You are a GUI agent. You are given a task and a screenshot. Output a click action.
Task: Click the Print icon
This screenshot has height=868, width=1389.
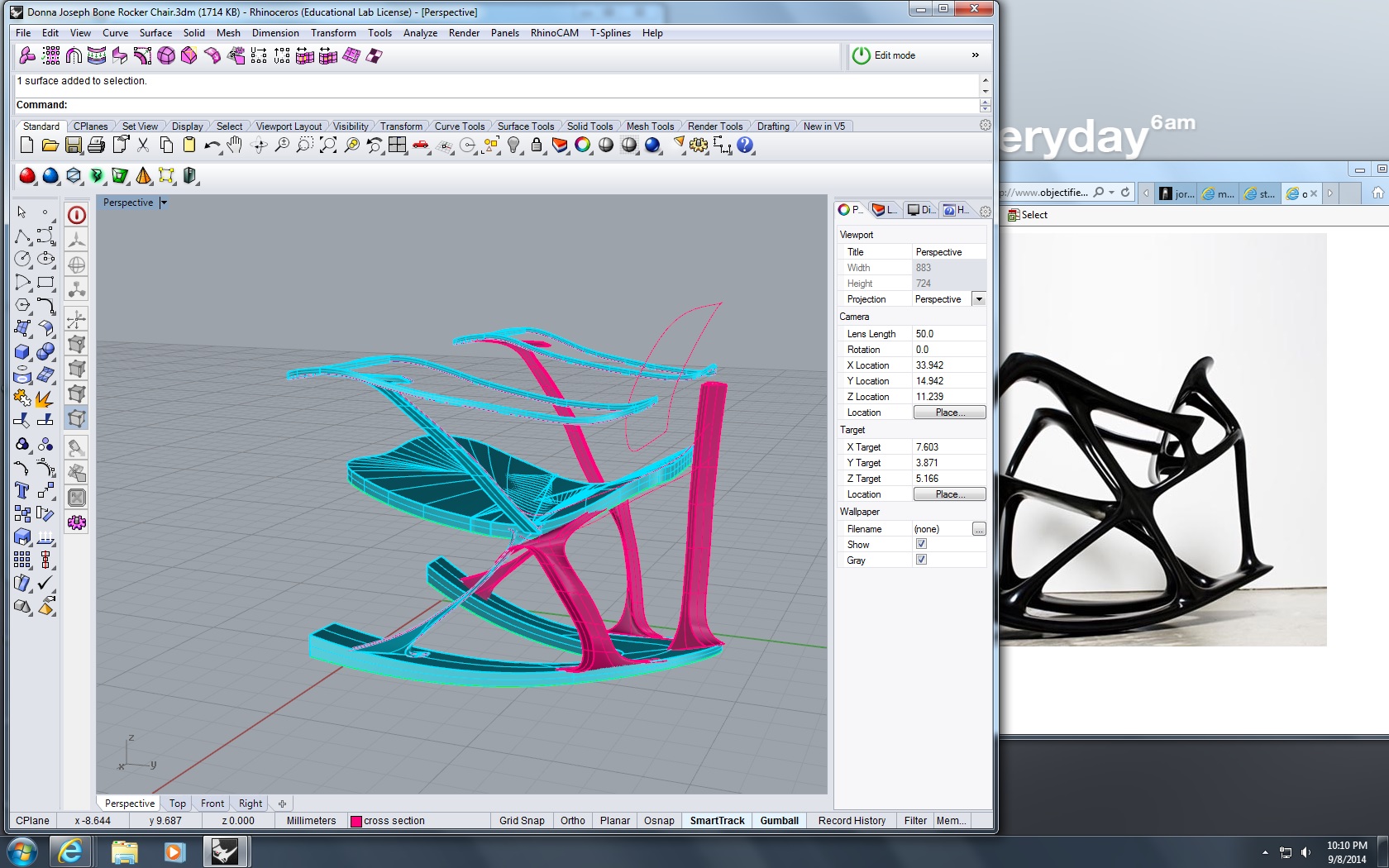point(97,145)
